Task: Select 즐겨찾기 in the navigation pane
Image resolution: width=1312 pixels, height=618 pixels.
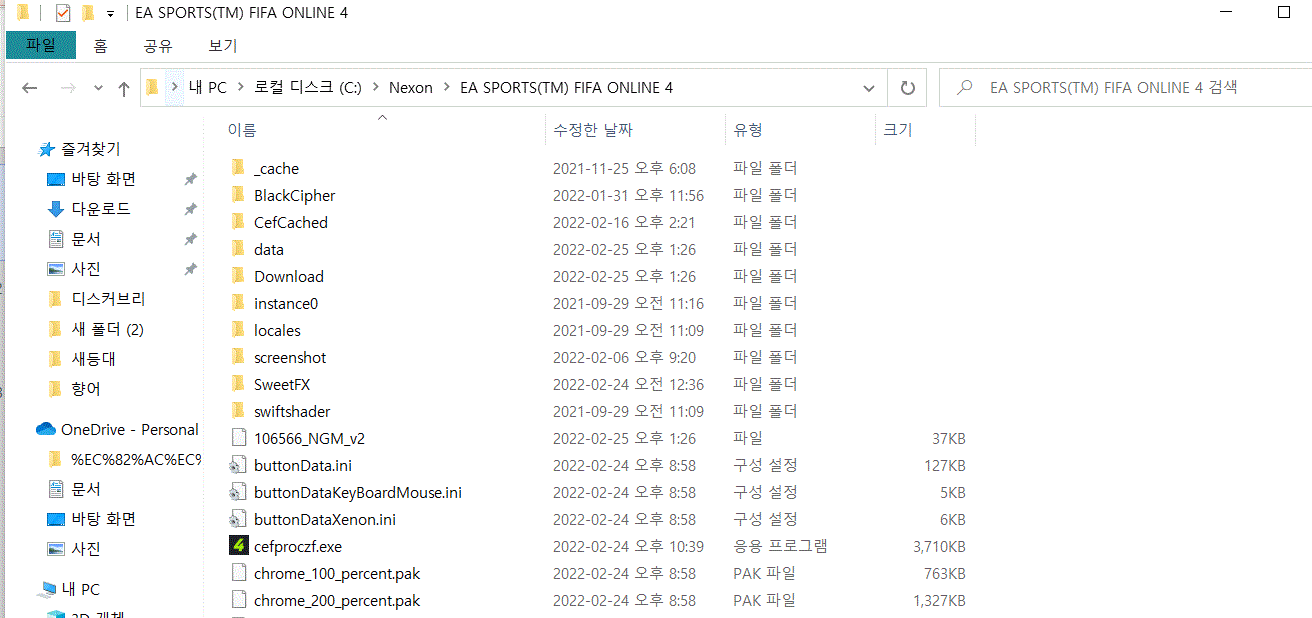Action: (x=91, y=149)
